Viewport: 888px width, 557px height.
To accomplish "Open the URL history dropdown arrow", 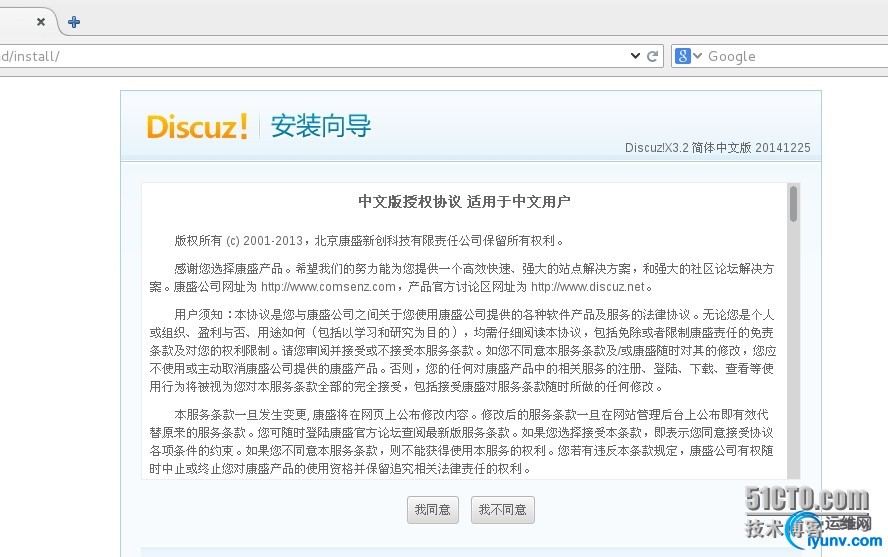I will [635, 56].
